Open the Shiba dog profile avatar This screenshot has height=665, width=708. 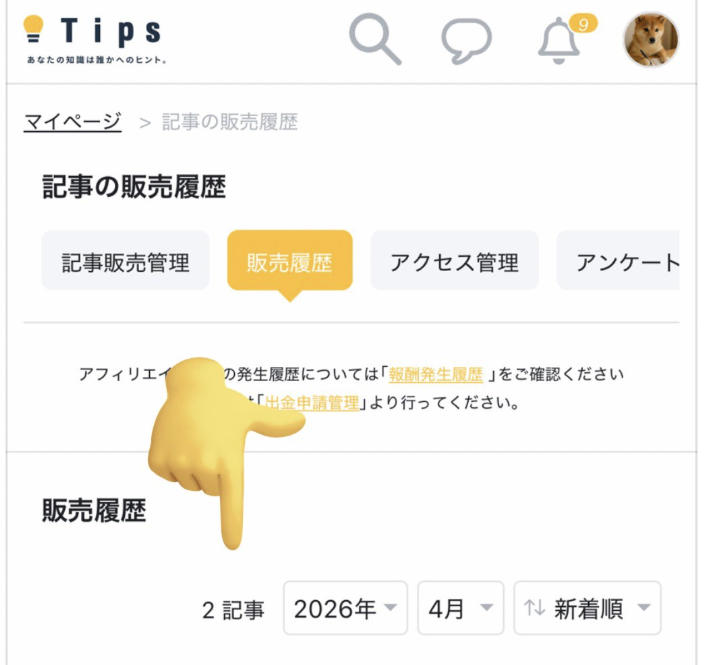pos(651,39)
